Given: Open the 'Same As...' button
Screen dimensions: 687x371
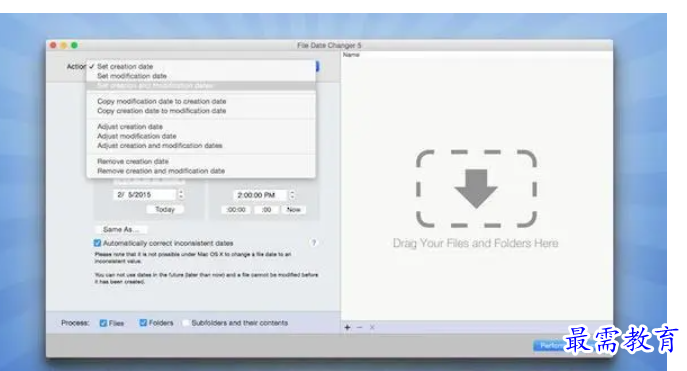Looking at the screenshot, I should pyautogui.click(x=121, y=230).
